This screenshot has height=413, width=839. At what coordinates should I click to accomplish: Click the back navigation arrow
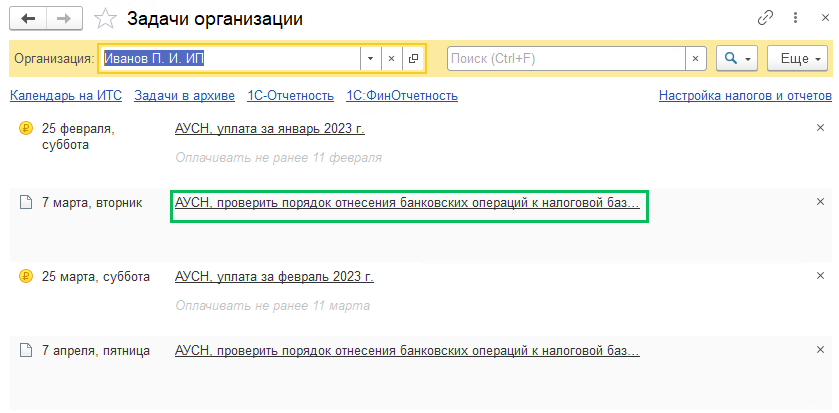click(x=27, y=19)
